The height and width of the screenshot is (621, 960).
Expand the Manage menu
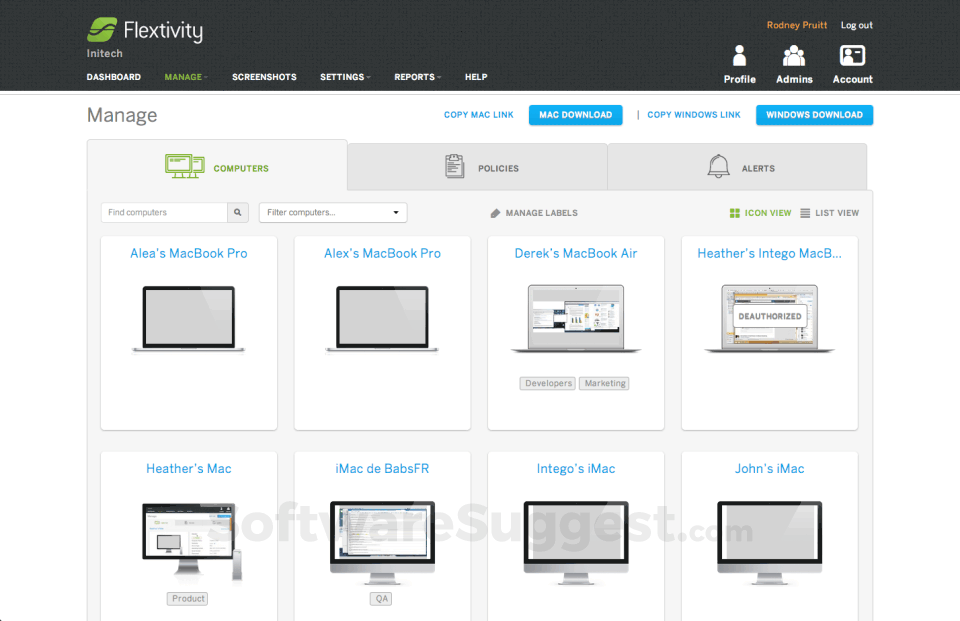pyautogui.click(x=185, y=77)
